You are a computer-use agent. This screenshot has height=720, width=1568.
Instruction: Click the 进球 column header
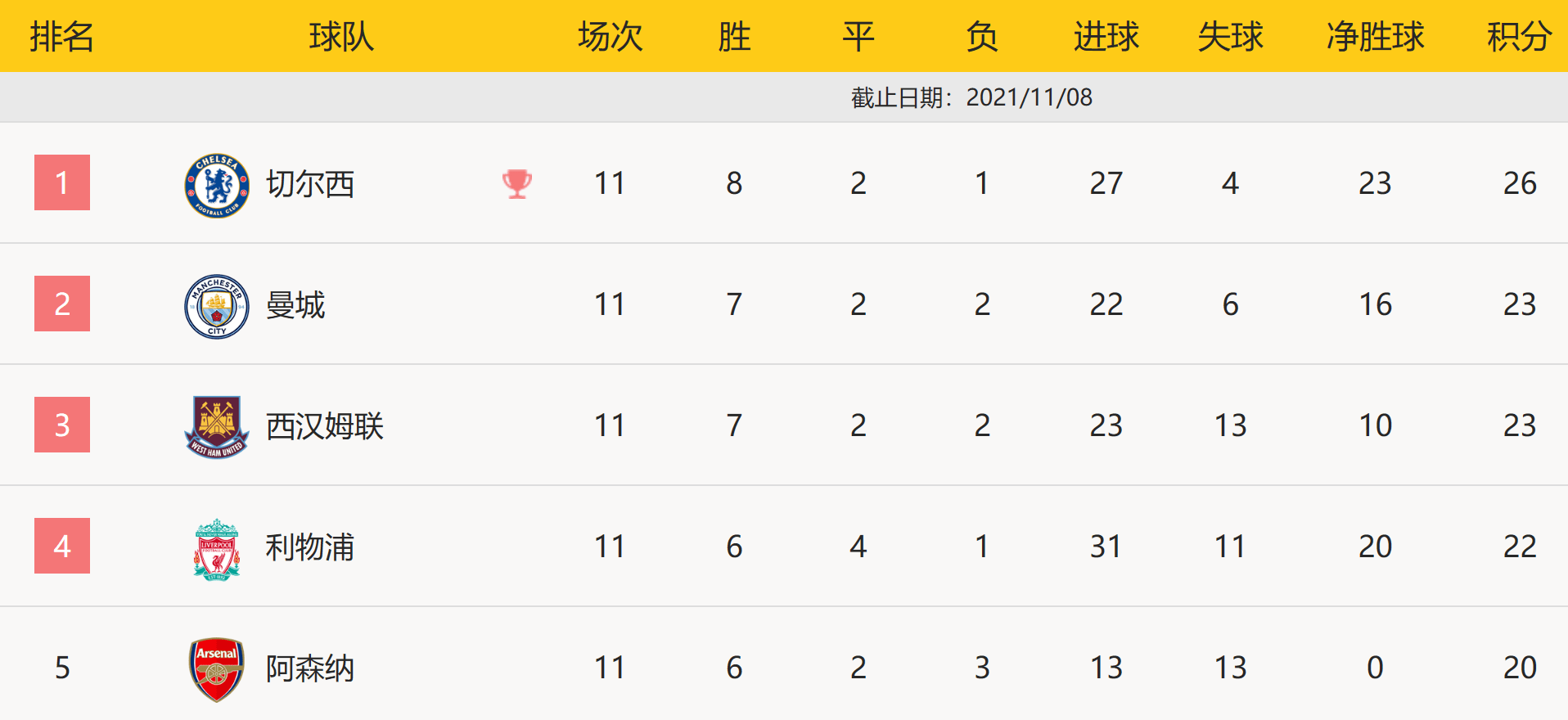pyautogui.click(x=1106, y=37)
